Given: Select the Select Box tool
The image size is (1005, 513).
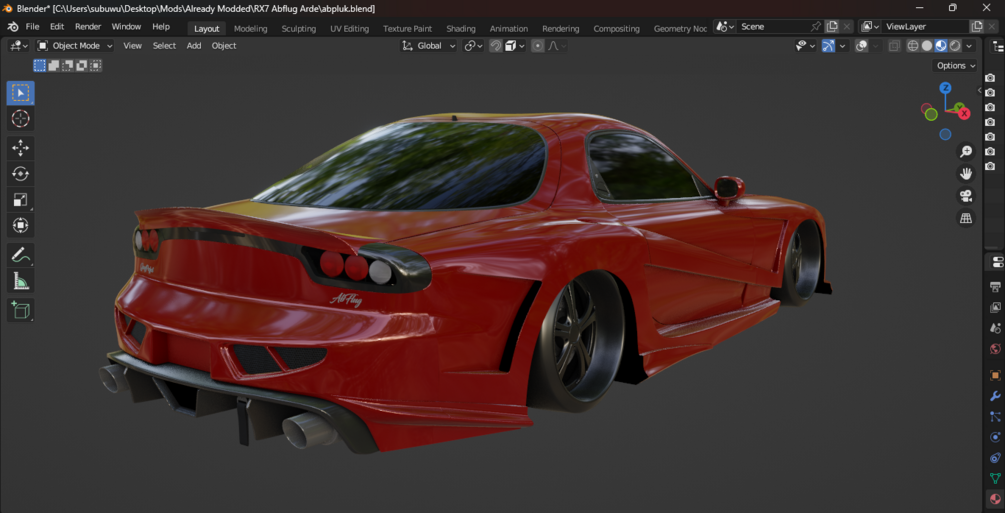Looking at the screenshot, I should pyautogui.click(x=21, y=93).
